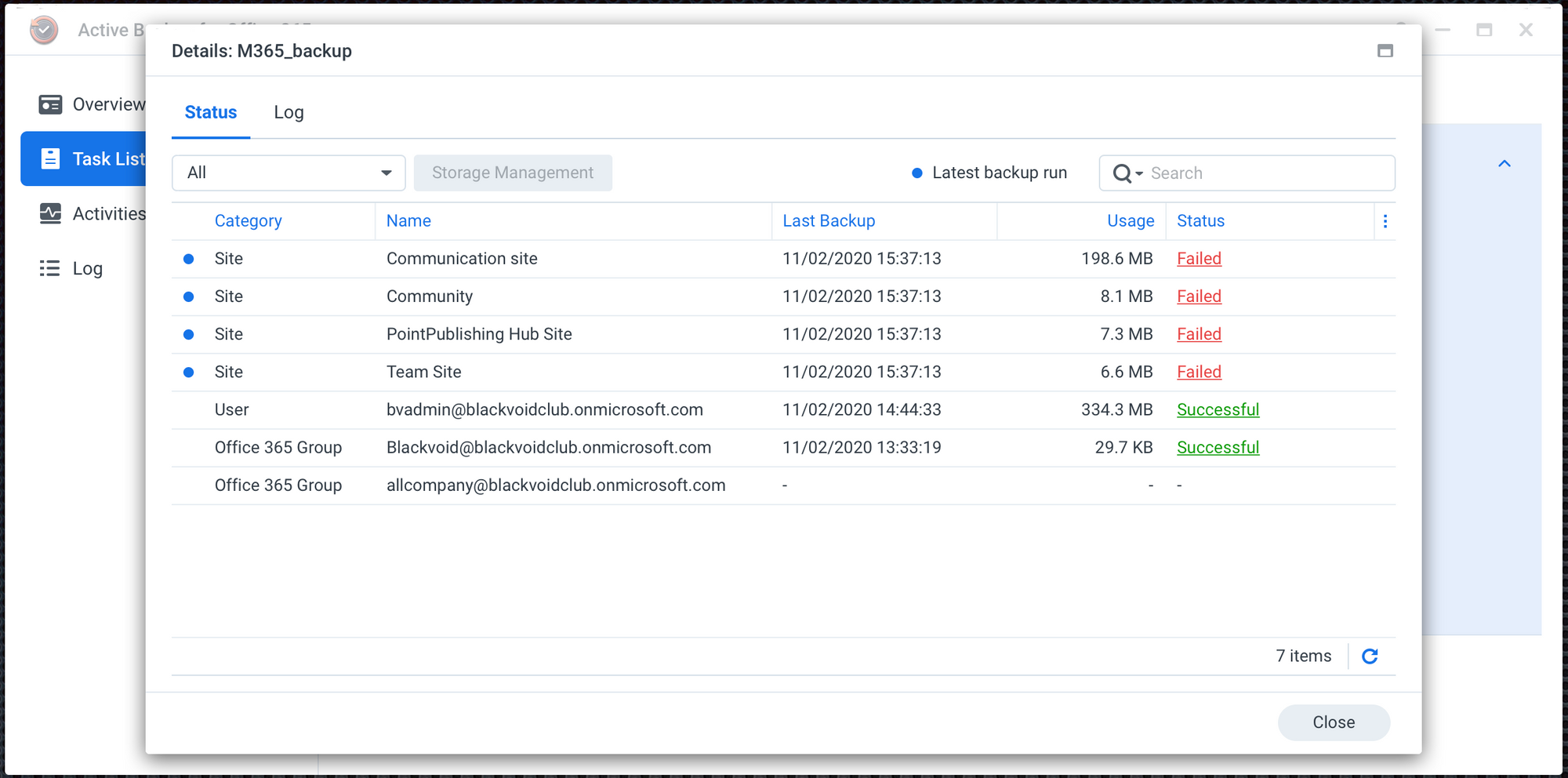Open Successful status for bvadmin user

(1218, 409)
